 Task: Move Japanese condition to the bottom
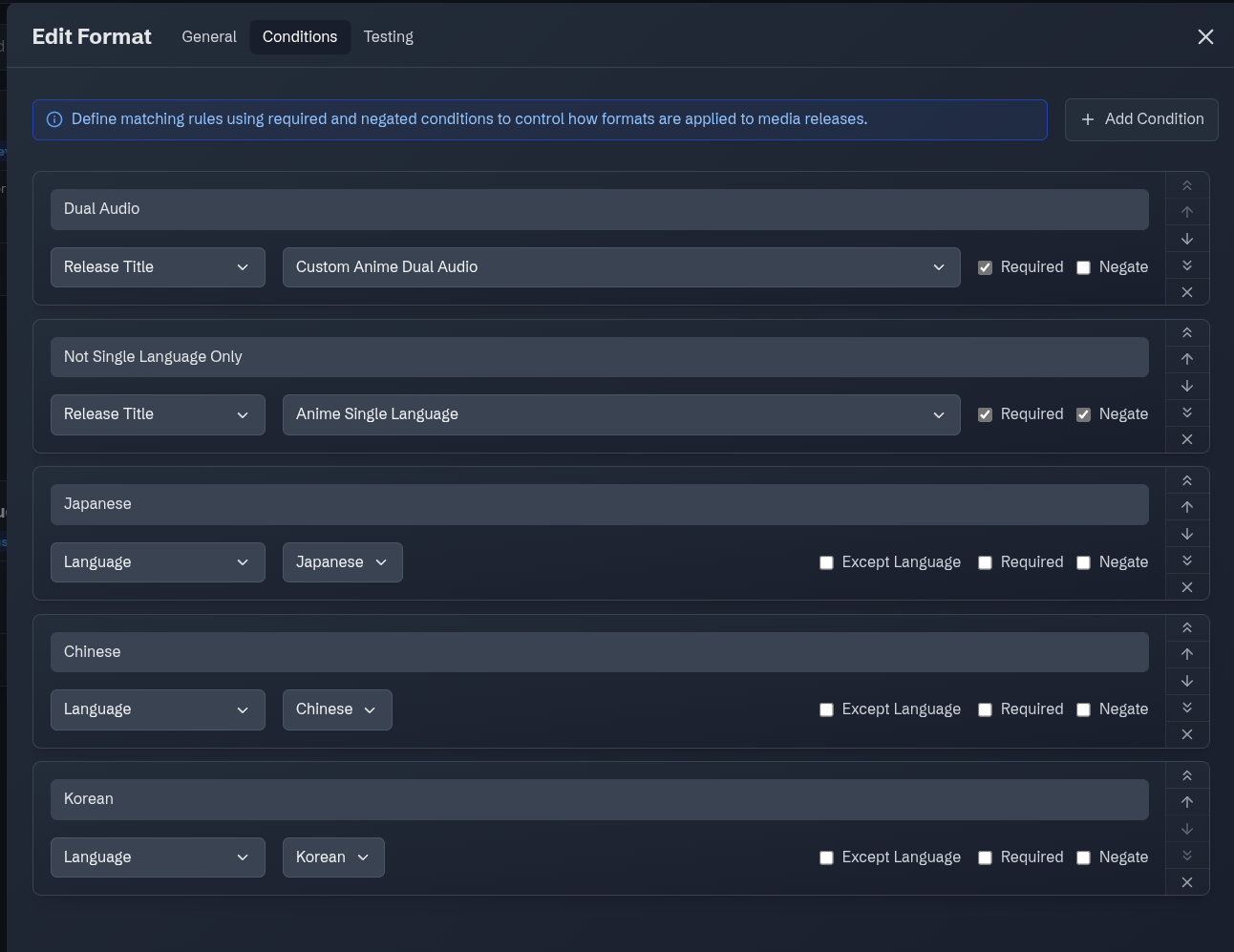1187,561
